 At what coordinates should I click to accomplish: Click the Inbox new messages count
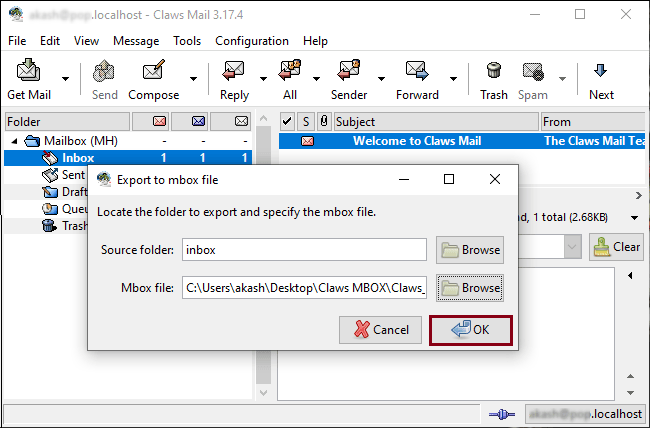click(163, 158)
